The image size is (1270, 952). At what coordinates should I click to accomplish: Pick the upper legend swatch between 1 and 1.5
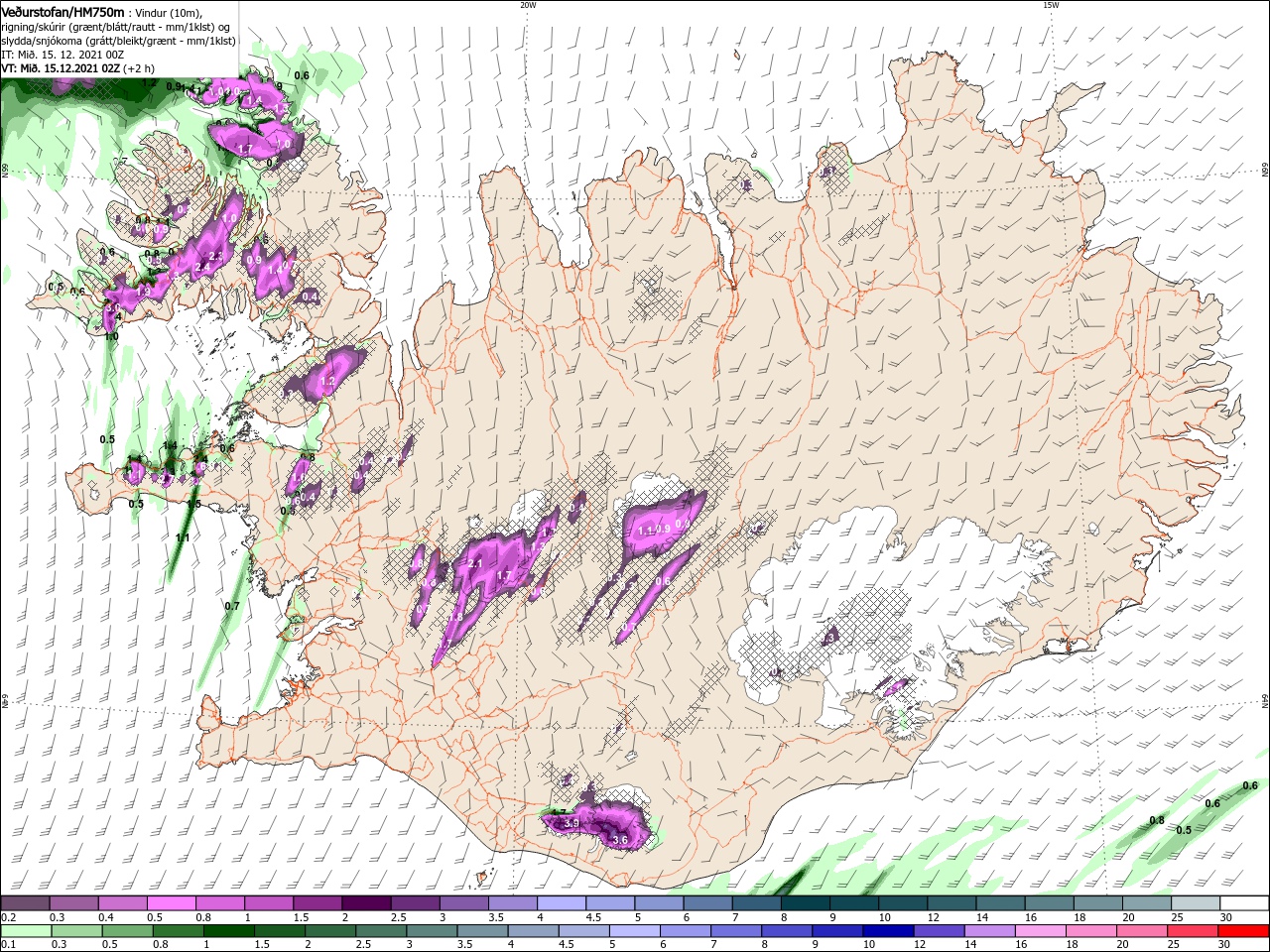click(x=269, y=903)
